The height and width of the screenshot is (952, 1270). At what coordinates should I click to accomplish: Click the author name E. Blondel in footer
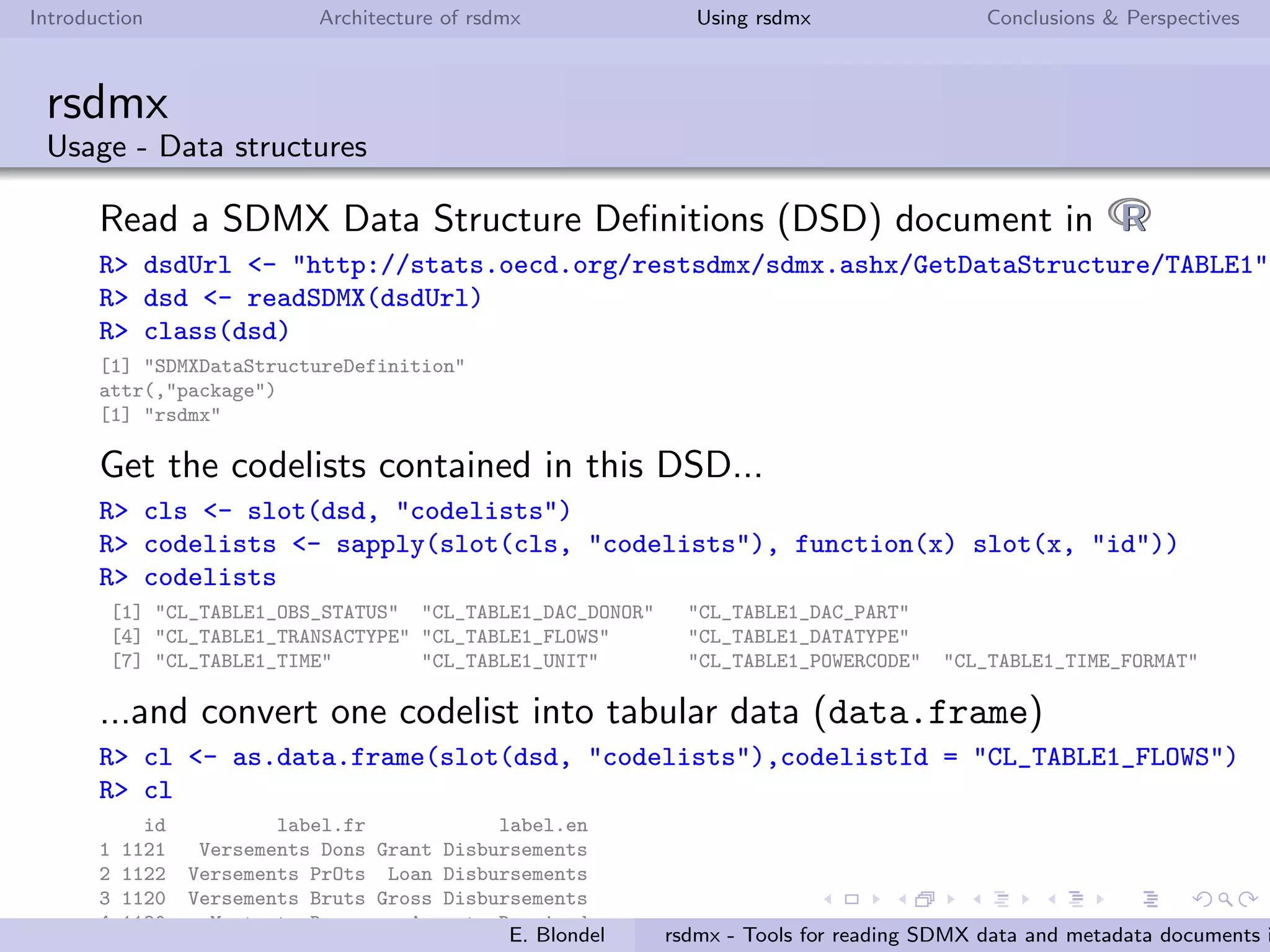(557, 935)
